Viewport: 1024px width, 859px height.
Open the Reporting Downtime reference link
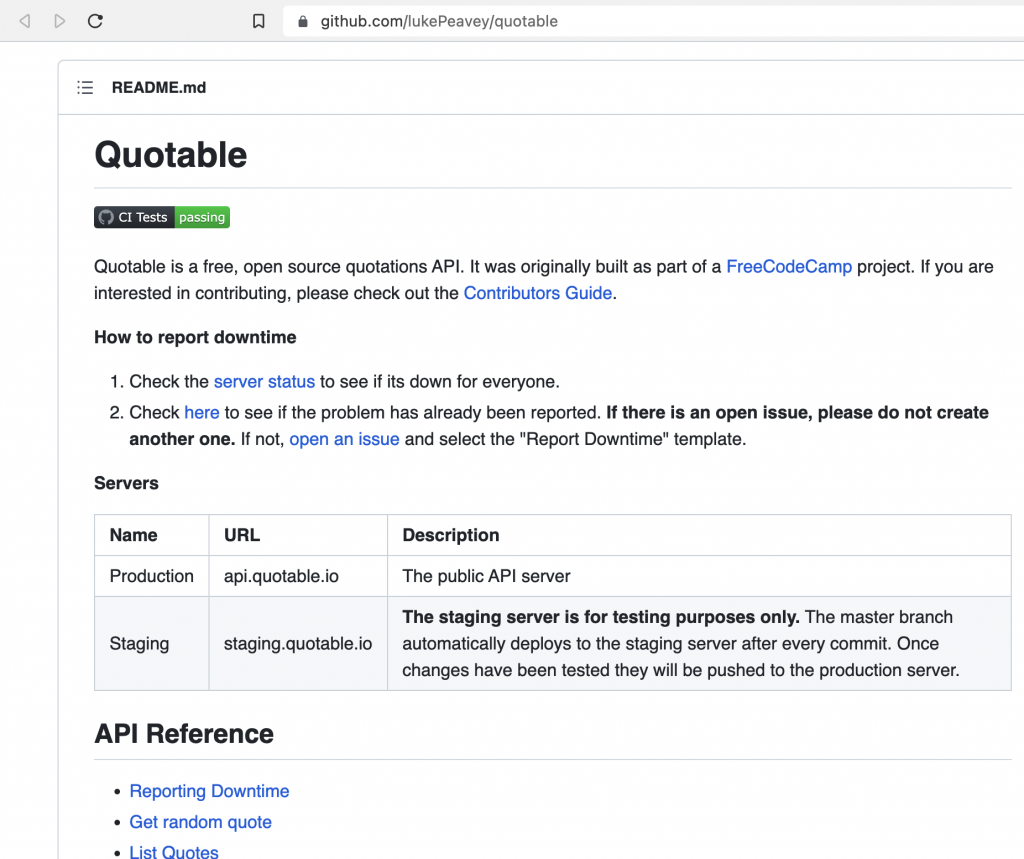[x=209, y=791]
